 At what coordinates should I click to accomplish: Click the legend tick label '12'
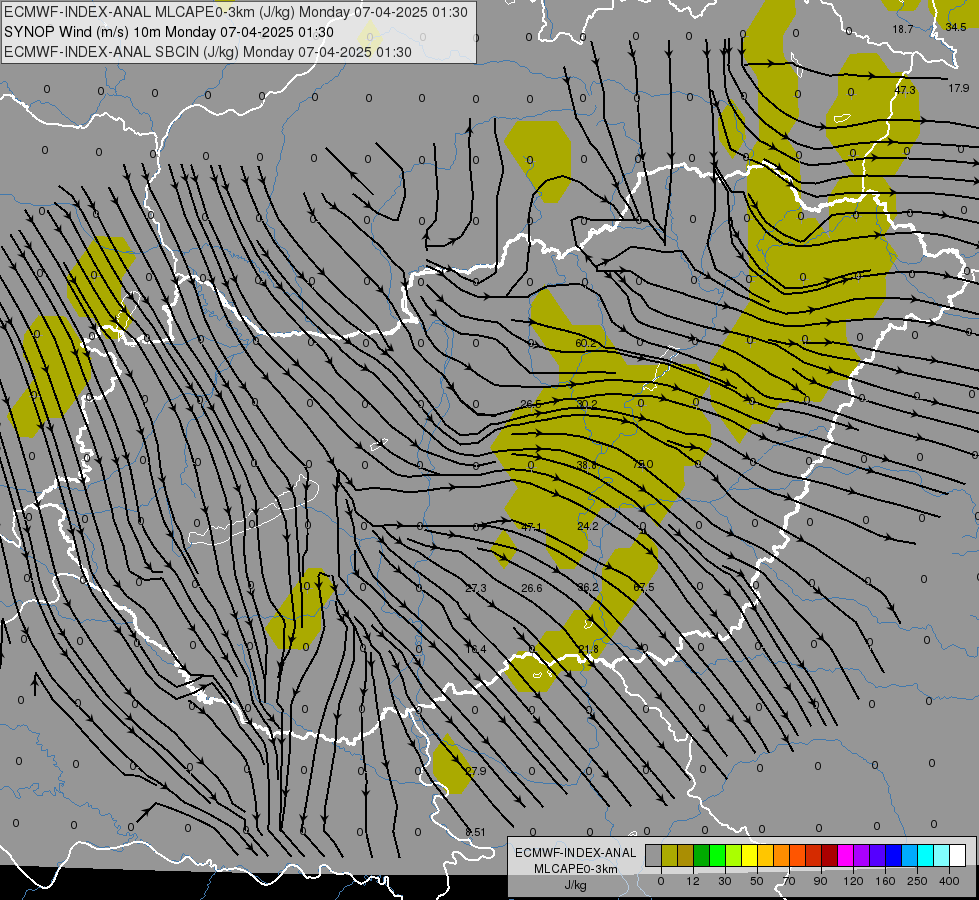[693, 881]
